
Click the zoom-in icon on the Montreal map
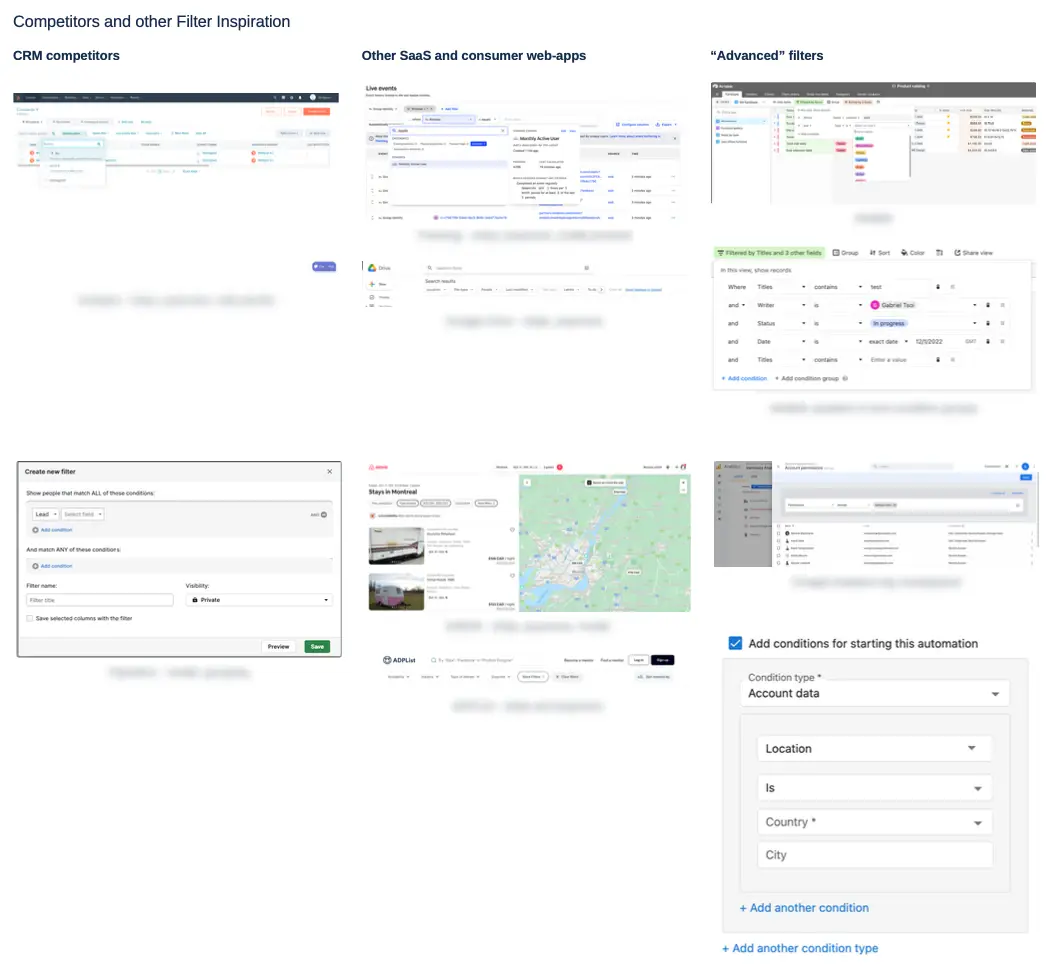(x=684, y=482)
